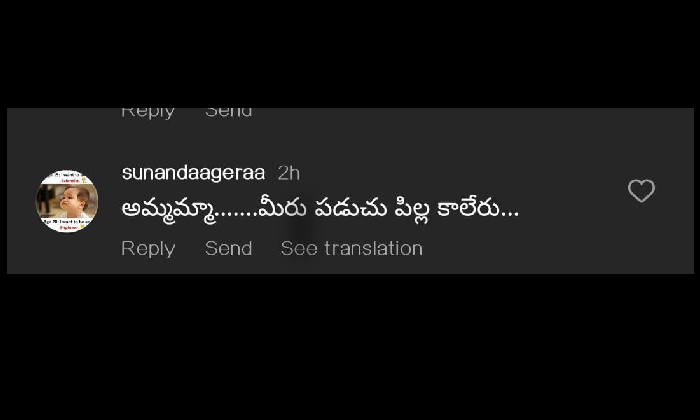This screenshot has height=420, width=700.
Task: Click See translation for the Telugu comment
Action: [352, 249]
